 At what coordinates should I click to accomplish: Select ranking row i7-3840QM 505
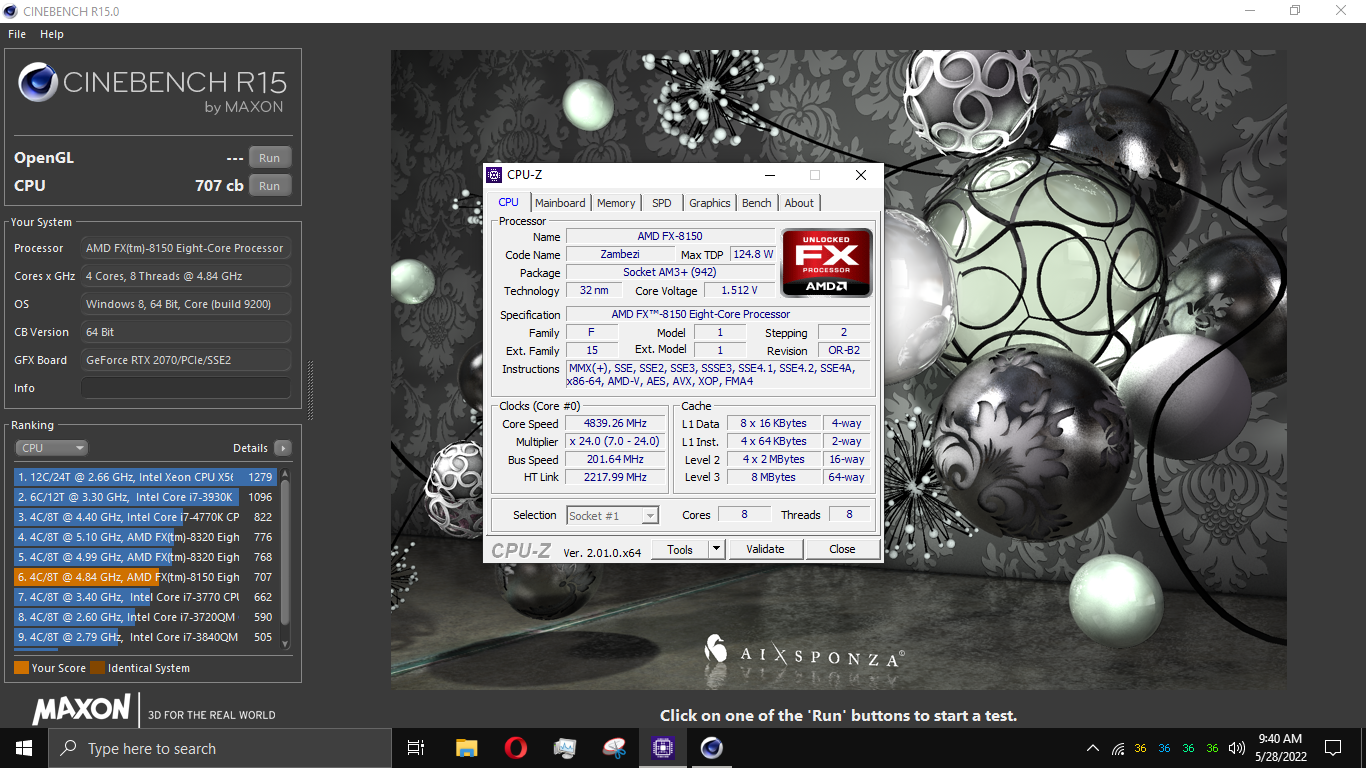(x=145, y=637)
